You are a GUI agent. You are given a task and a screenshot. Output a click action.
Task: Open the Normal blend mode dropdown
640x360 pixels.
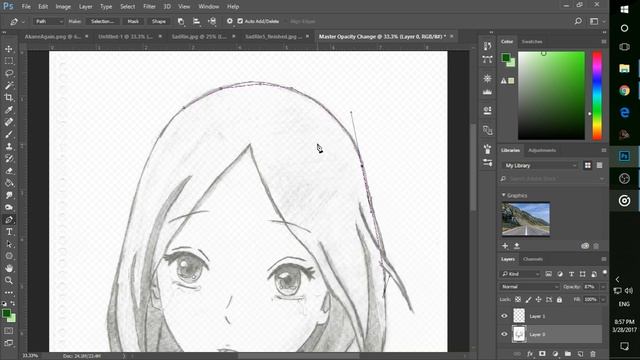point(529,287)
